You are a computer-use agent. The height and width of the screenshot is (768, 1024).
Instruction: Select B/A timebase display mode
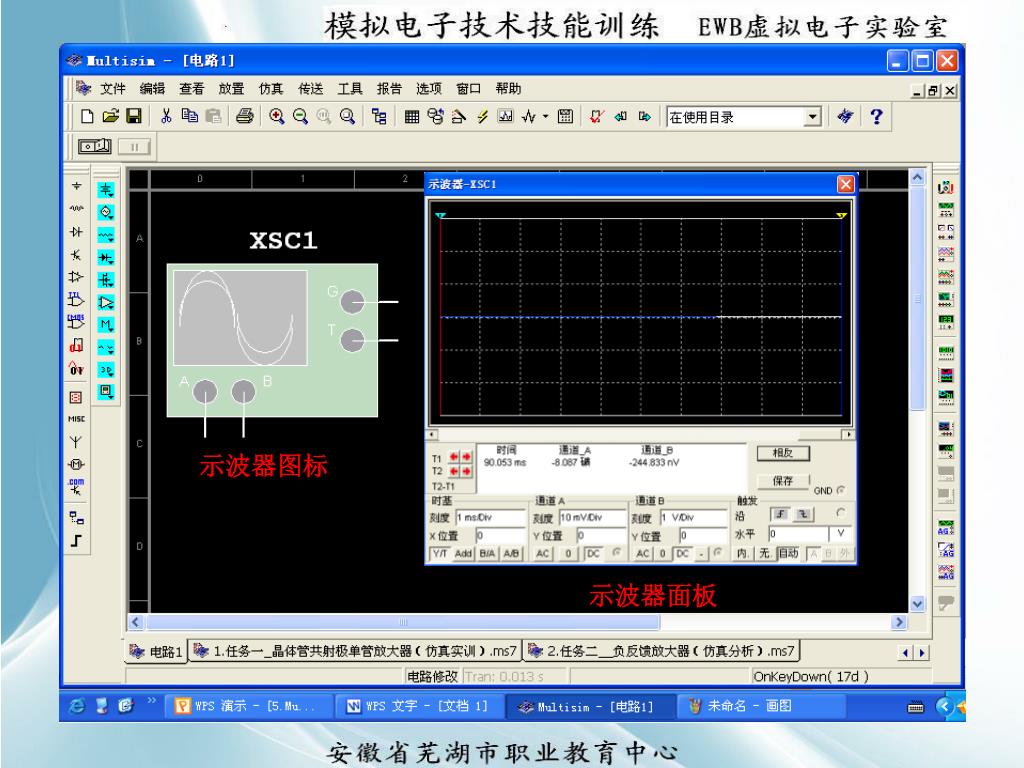pyautogui.click(x=487, y=553)
